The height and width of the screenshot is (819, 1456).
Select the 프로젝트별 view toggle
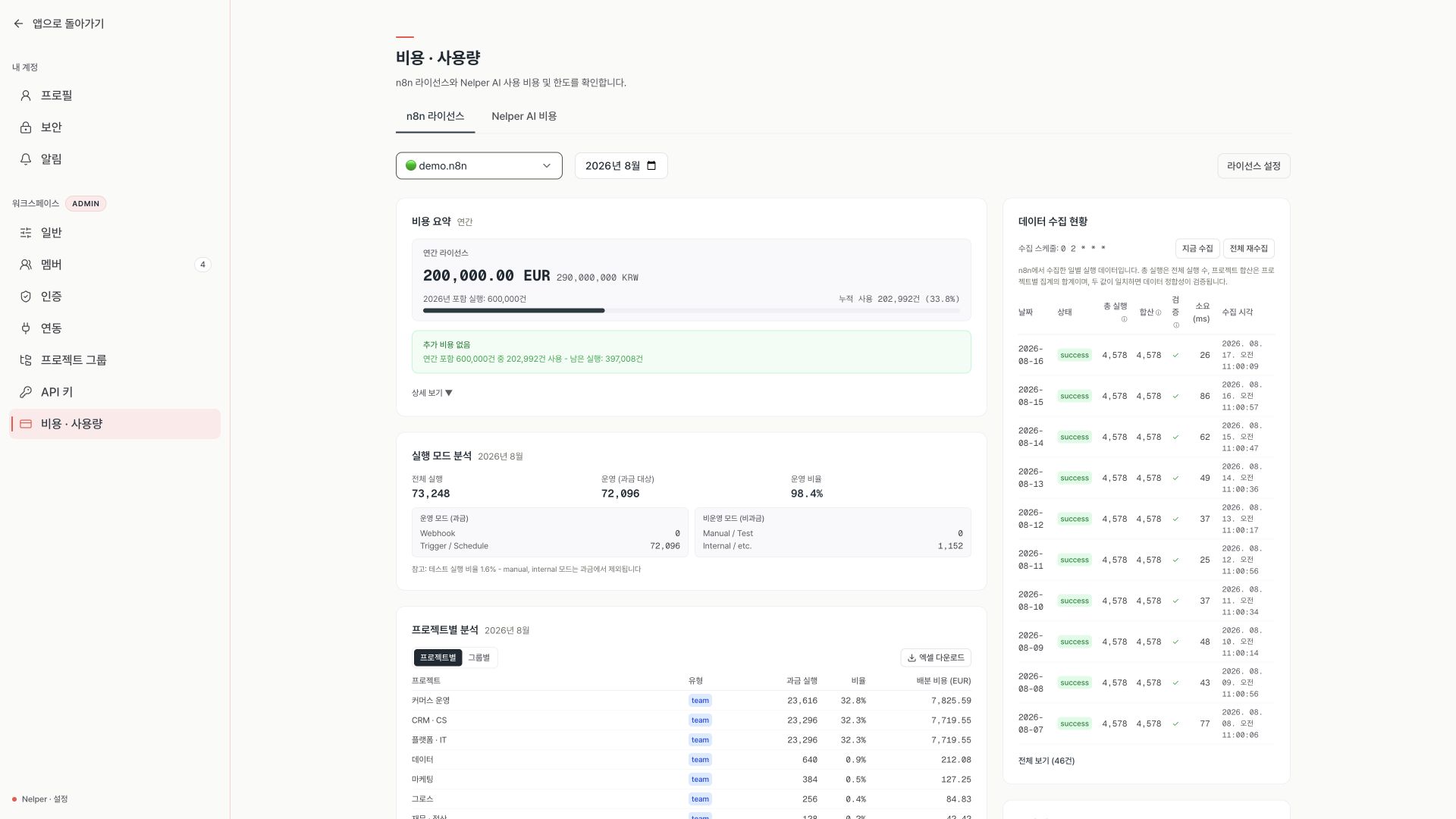438,657
